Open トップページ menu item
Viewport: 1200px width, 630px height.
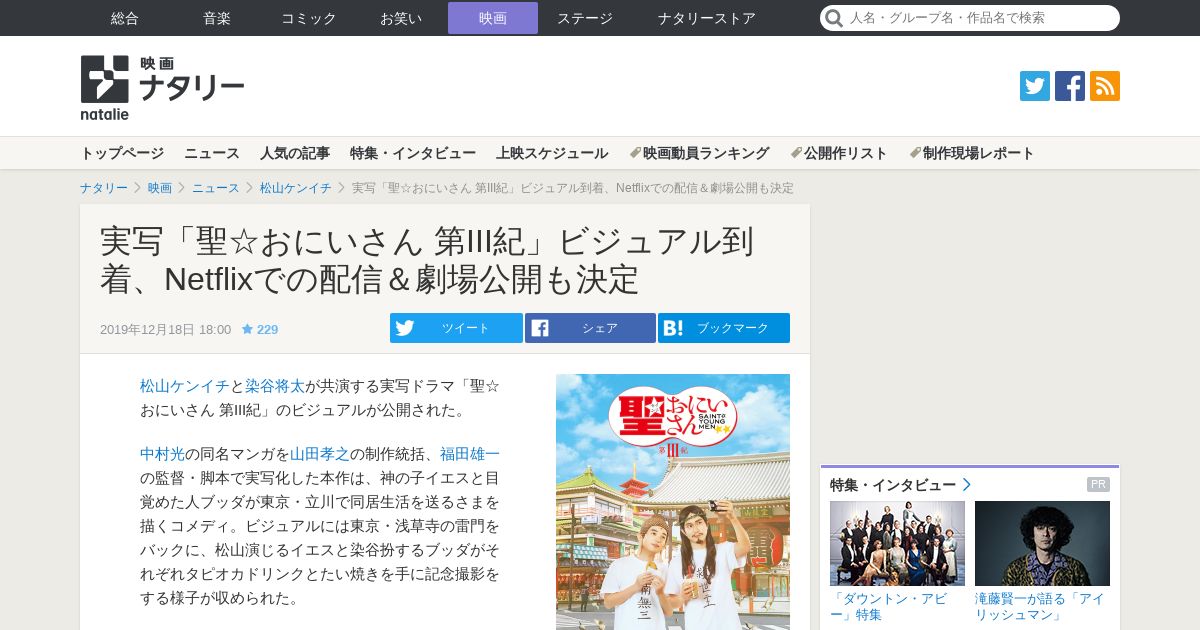pos(122,153)
